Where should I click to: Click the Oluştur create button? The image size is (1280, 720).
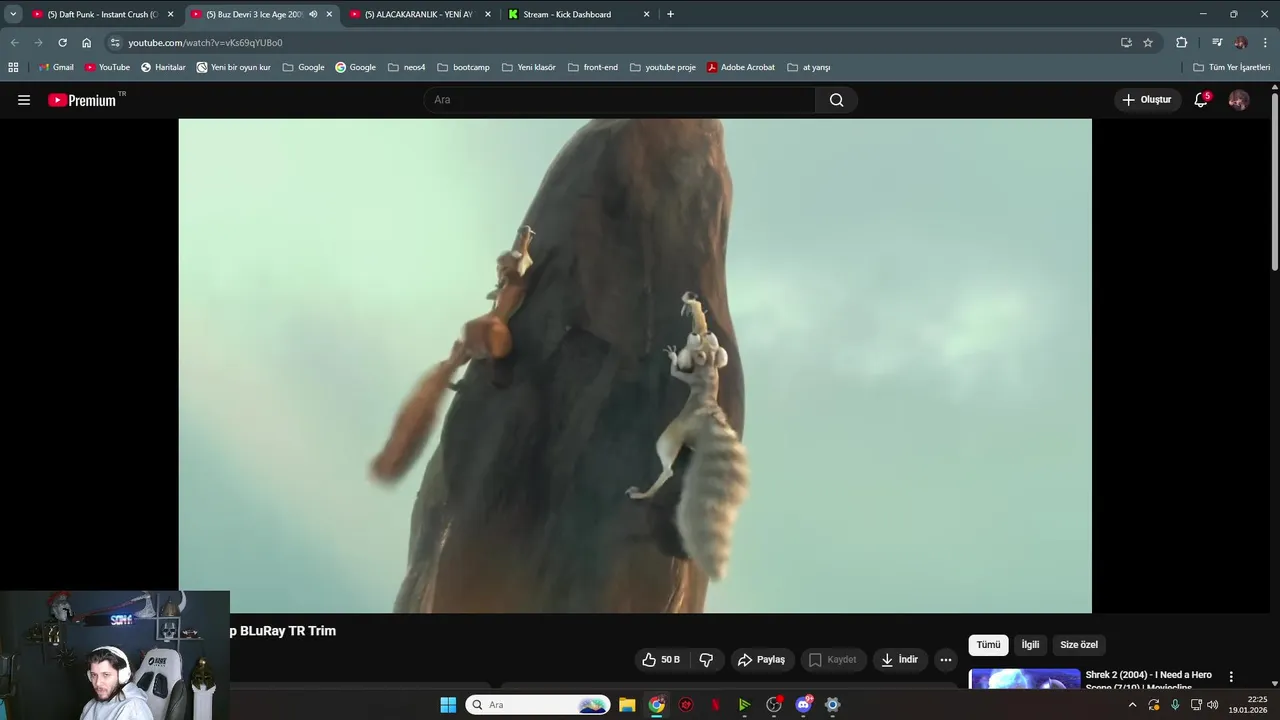point(1146,100)
